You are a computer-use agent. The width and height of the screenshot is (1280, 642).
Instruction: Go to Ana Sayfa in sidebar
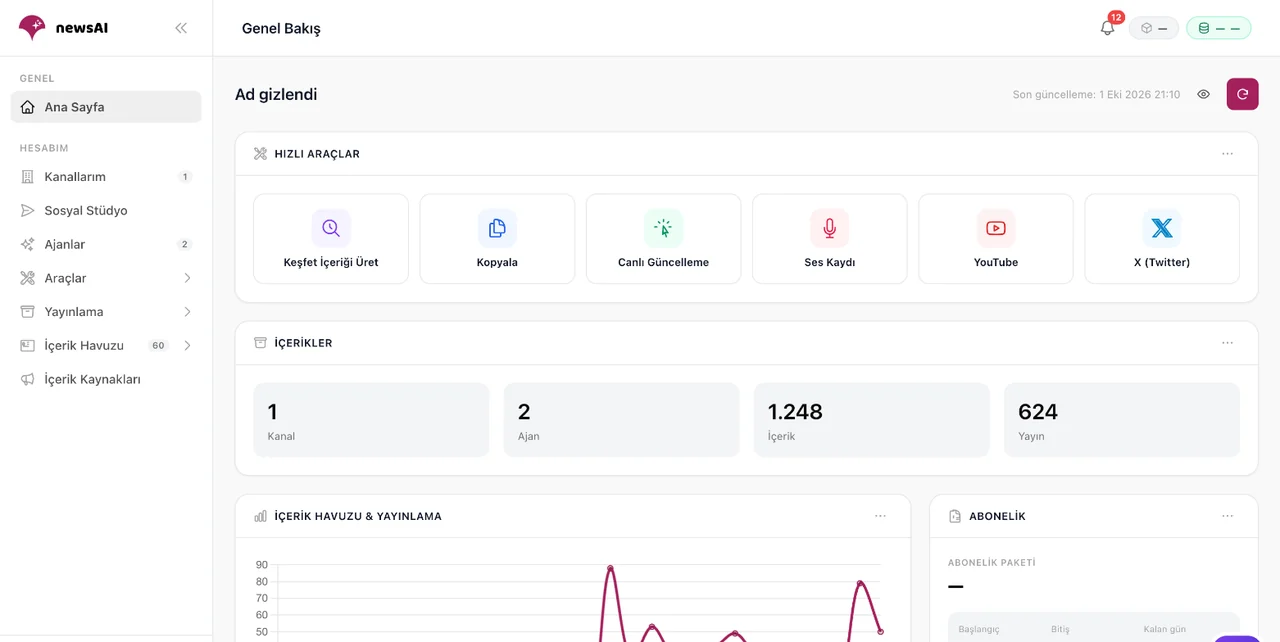[x=106, y=107]
